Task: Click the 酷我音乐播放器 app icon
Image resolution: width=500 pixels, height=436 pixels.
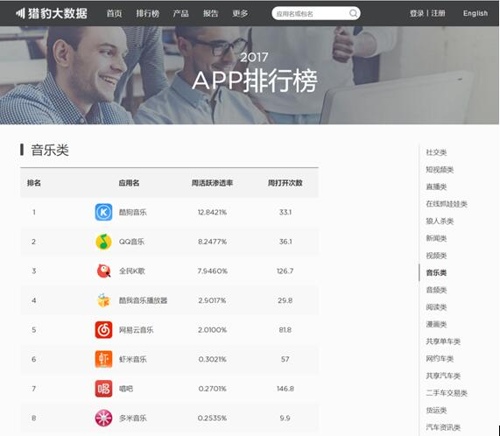Action: click(104, 300)
